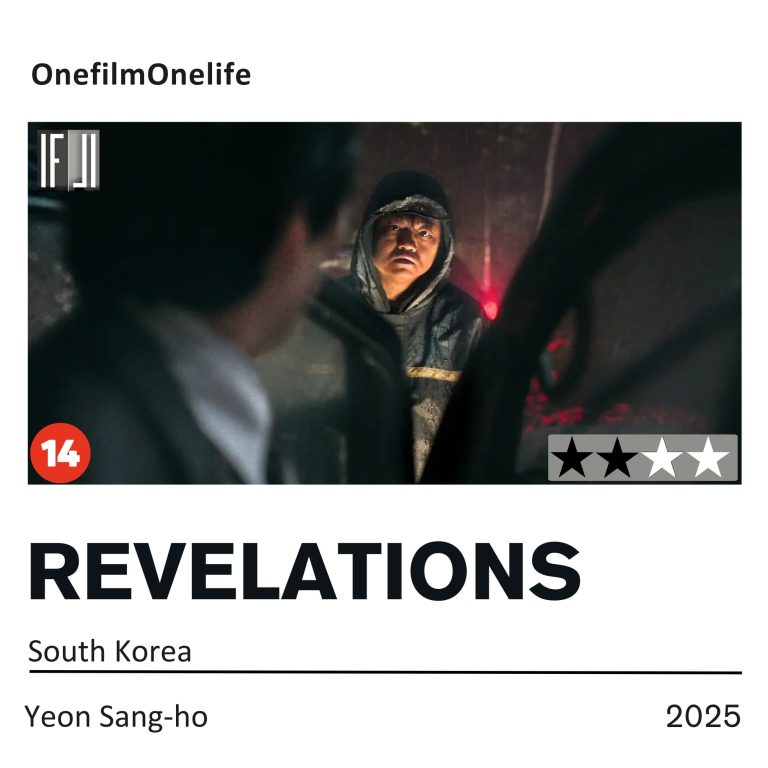Select the third white star
768x768 pixels.
click(662, 458)
